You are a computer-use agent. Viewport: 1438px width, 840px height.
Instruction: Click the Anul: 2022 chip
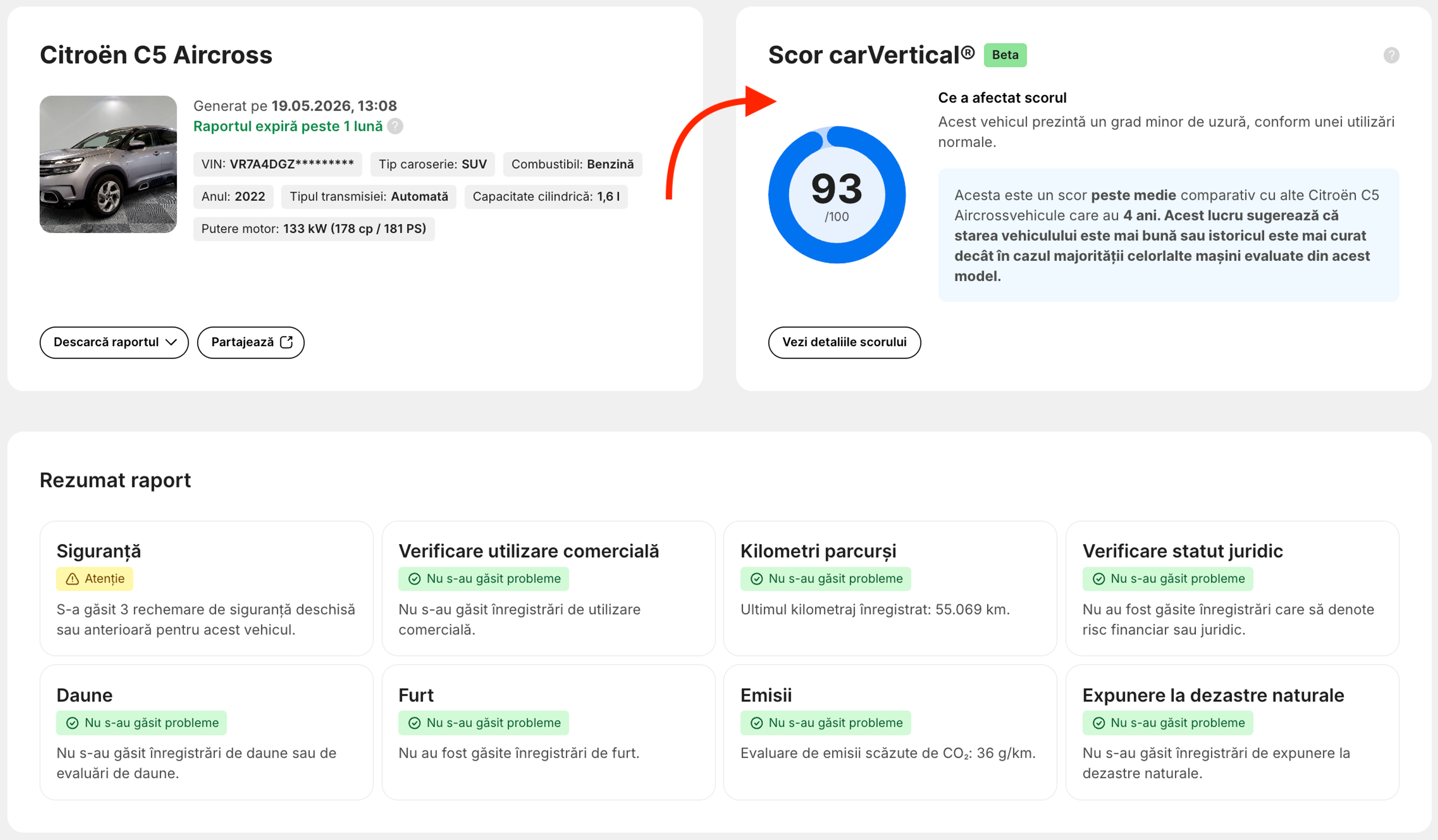tap(233, 197)
